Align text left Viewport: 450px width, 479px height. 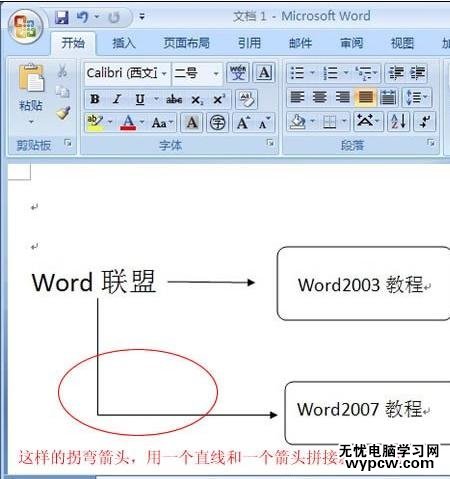[297, 97]
